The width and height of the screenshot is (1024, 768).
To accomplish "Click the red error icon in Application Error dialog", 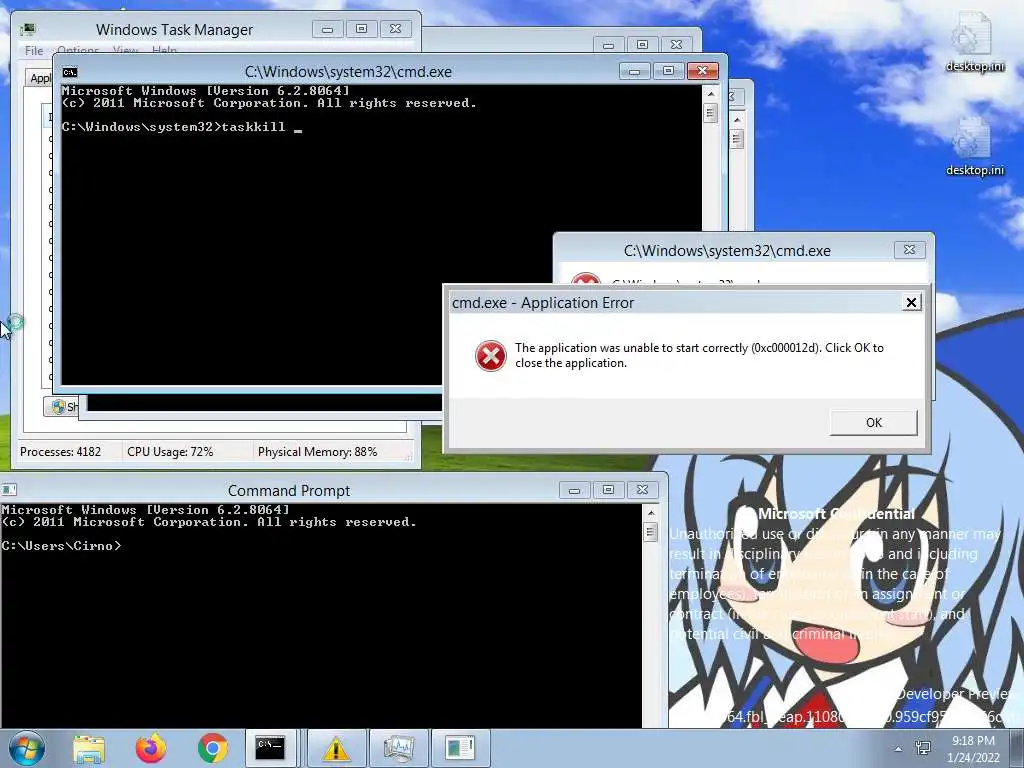I will (x=490, y=356).
